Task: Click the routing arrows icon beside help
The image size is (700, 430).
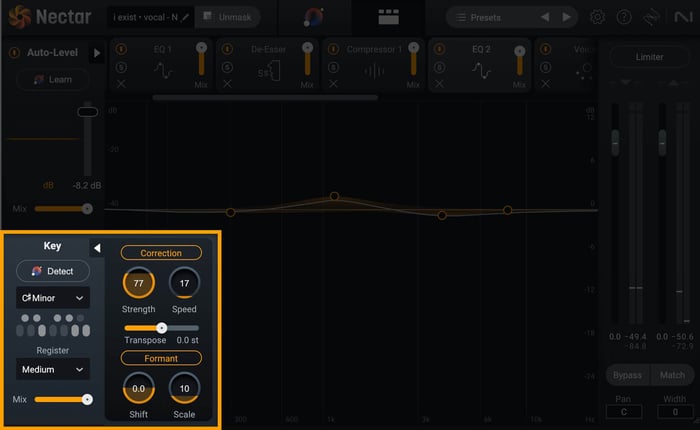Action: [651, 17]
